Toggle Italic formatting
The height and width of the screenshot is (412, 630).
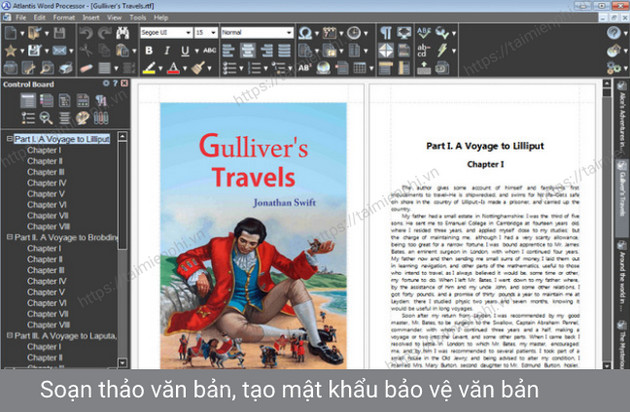click(169, 50)
